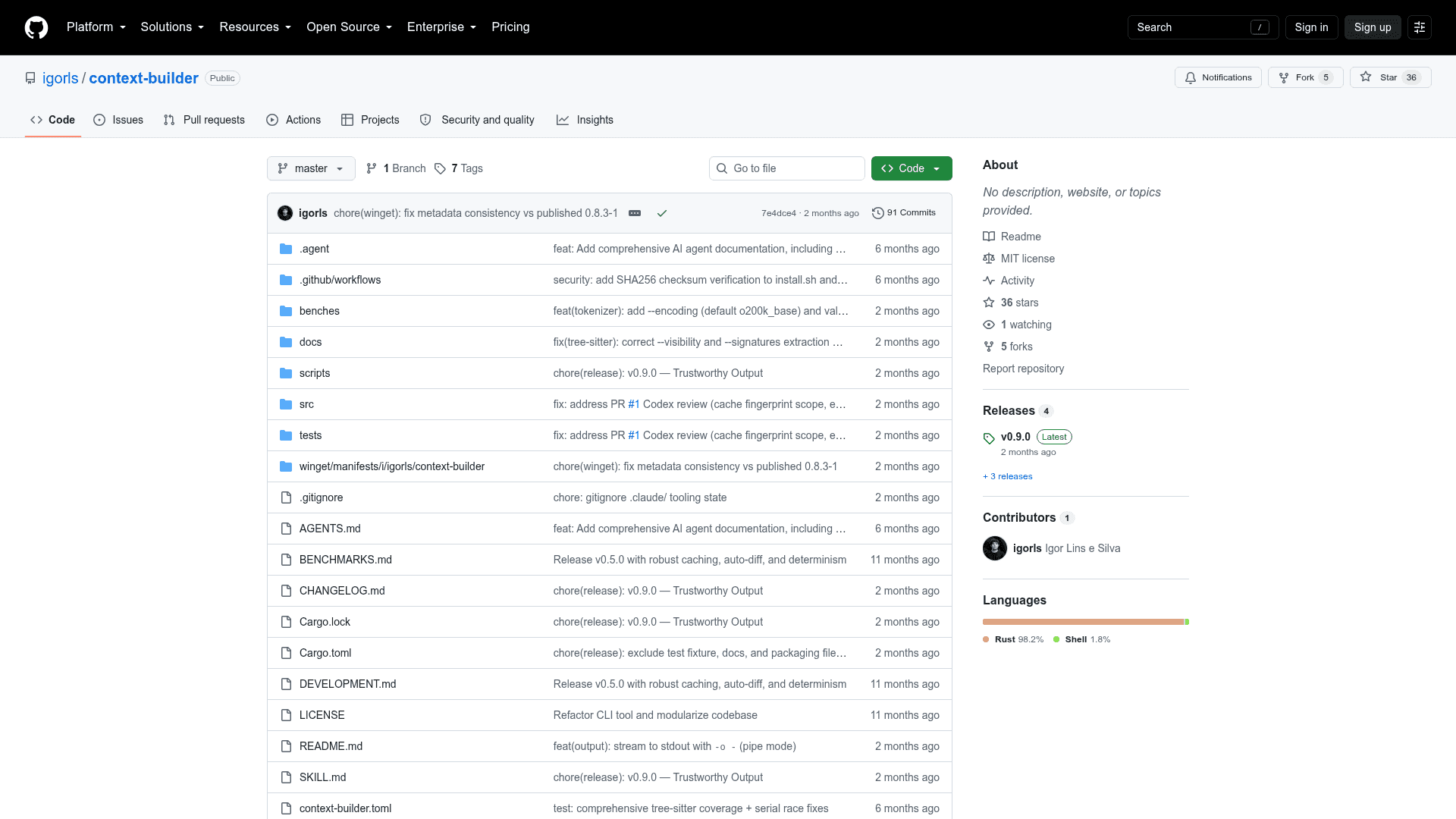
Task: Click the Sign in button
Action: (x=1311, y=27)
